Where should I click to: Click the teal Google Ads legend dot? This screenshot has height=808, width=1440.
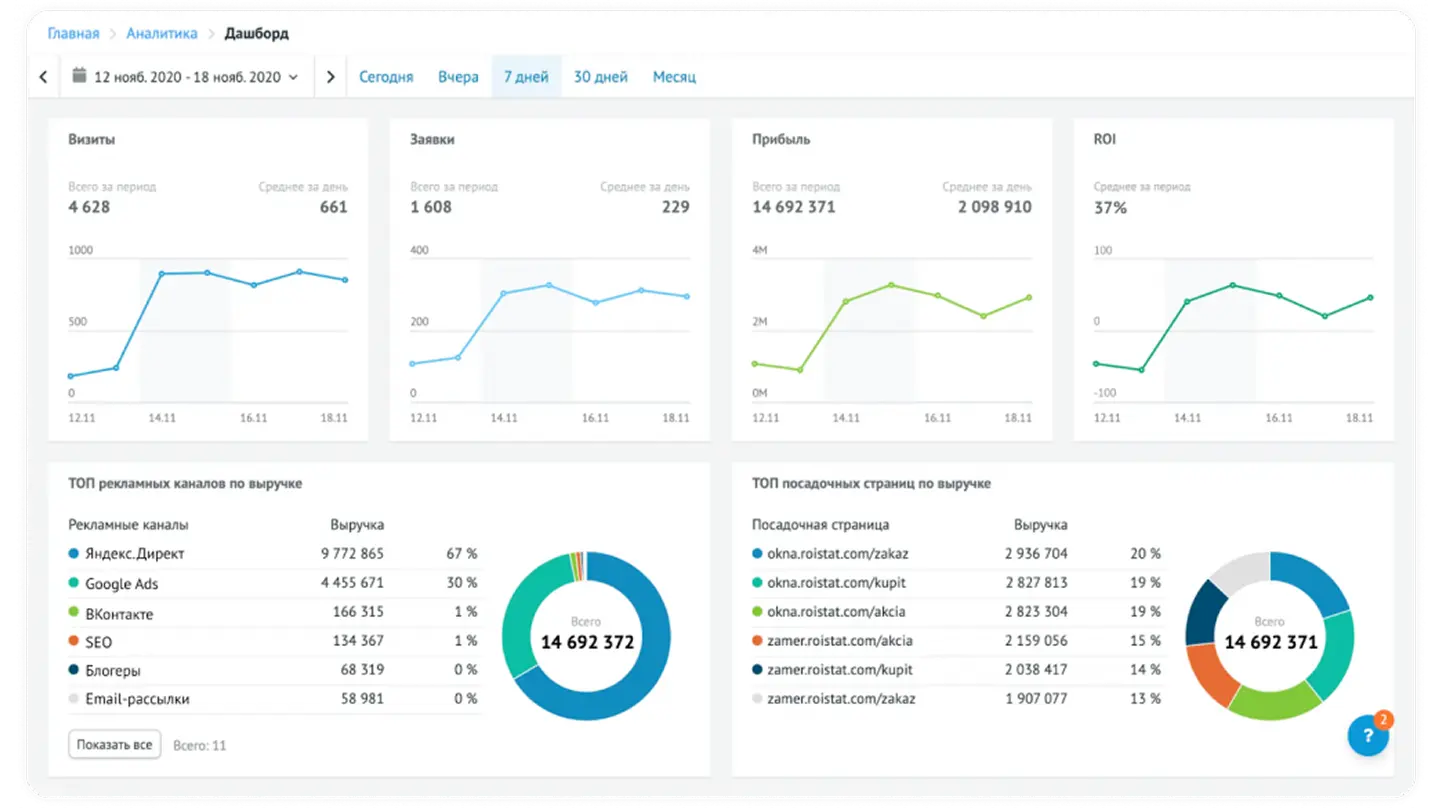click(74, 583)
